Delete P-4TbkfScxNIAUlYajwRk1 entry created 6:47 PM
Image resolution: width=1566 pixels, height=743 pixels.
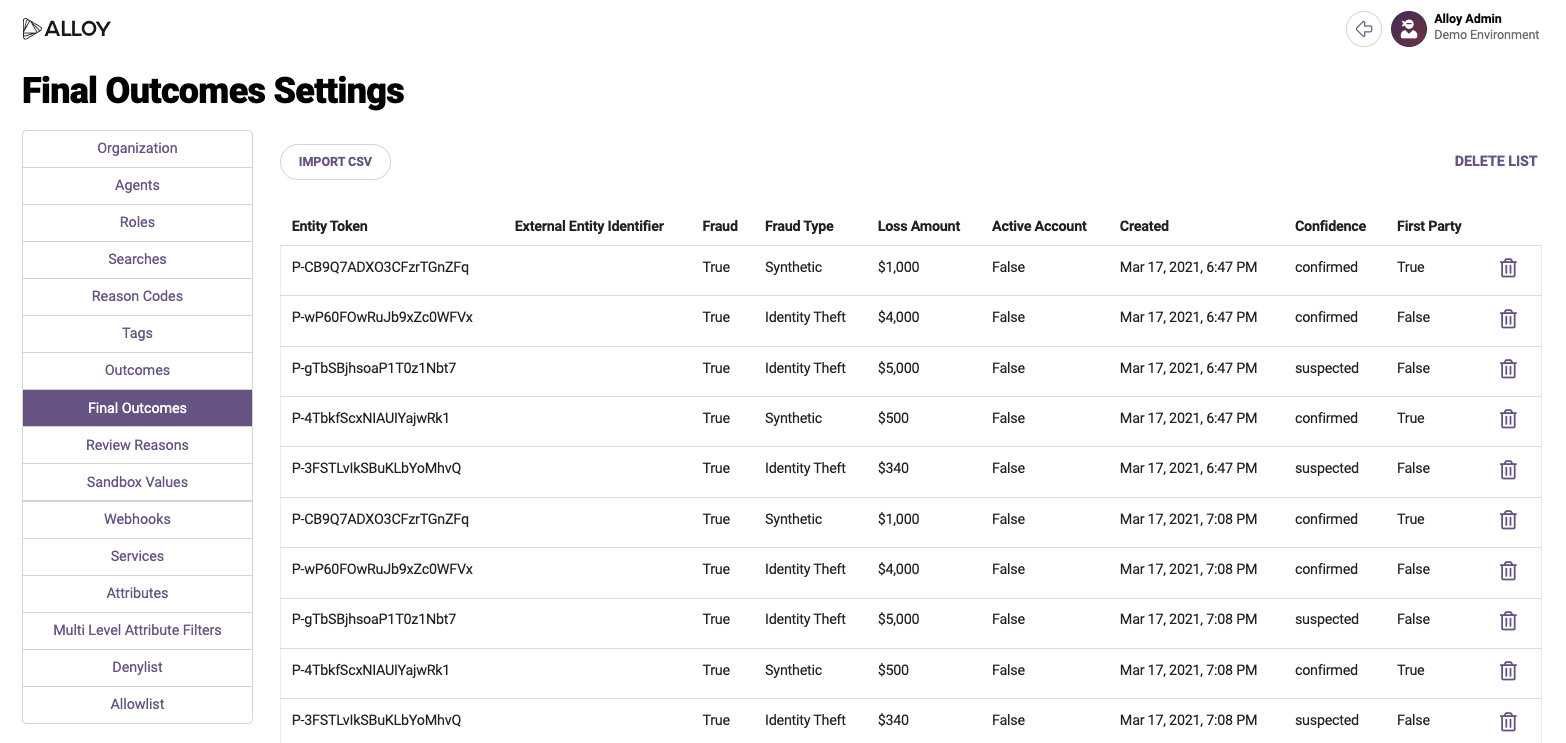(x=1508, y=419)
